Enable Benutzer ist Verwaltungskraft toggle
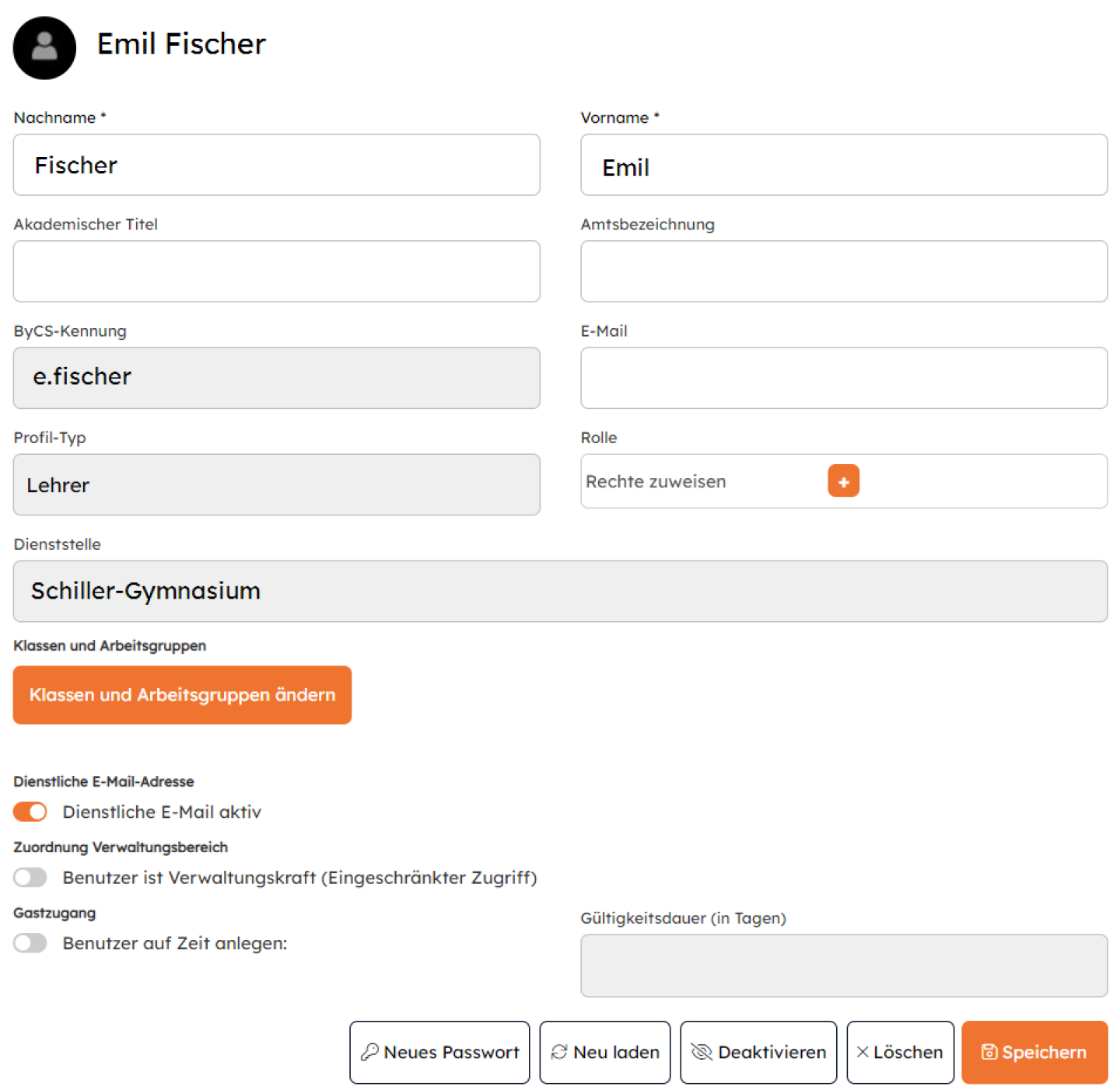Viewport: 1120px width, 1090px height. click(x=30, y=877)
